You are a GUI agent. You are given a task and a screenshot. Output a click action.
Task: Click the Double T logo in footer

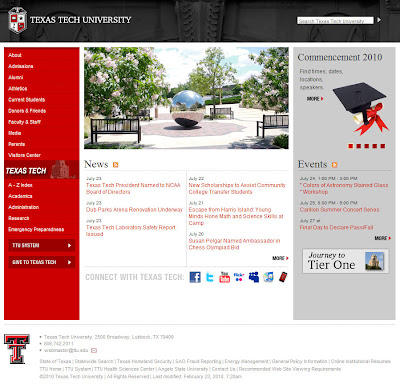pyautogui.click(x=17, y=349)
